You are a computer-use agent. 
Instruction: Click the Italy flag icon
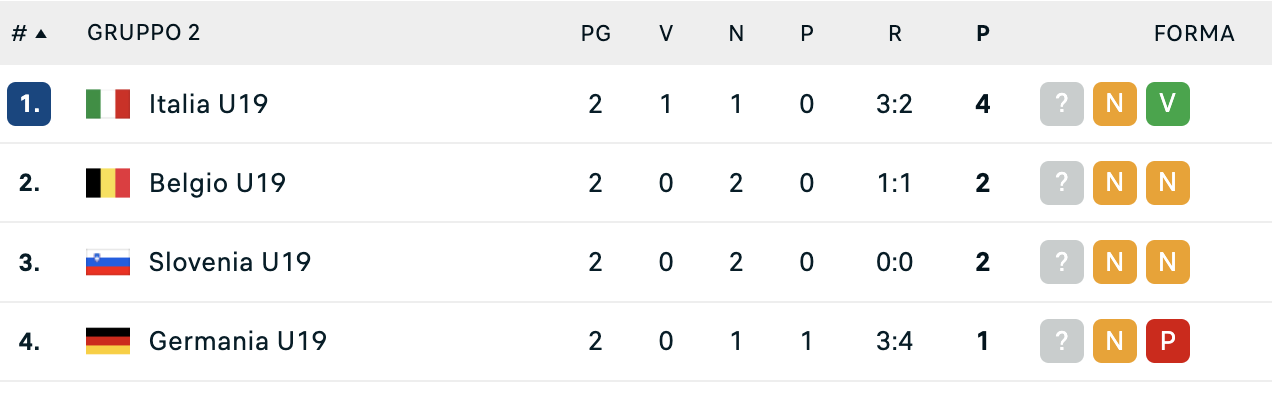(108, 104)
